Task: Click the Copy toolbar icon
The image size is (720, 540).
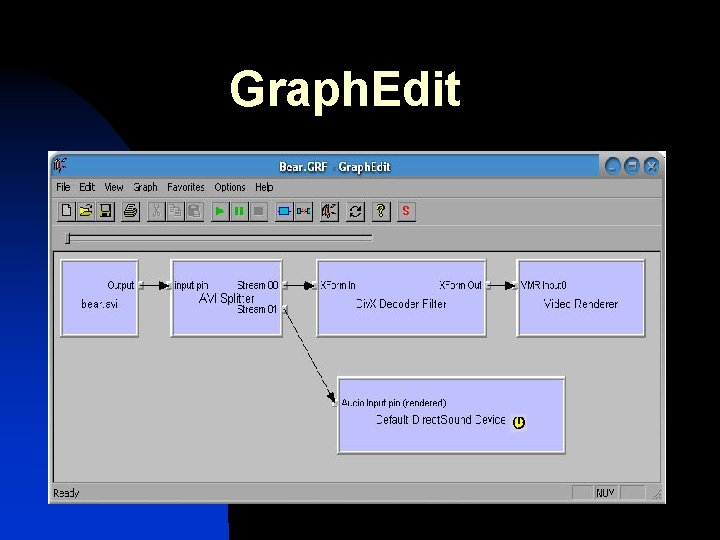Action: click(175, 211)
